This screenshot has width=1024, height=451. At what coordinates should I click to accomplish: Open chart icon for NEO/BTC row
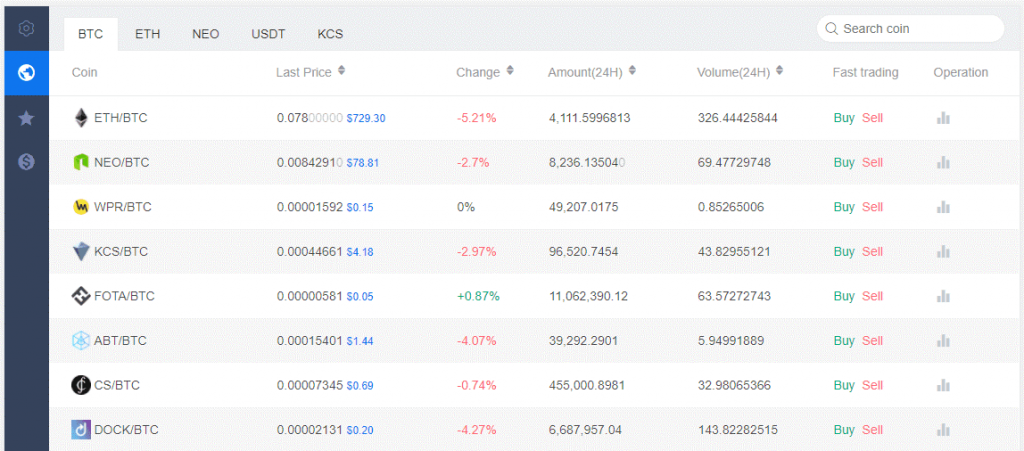click(943, 163)
